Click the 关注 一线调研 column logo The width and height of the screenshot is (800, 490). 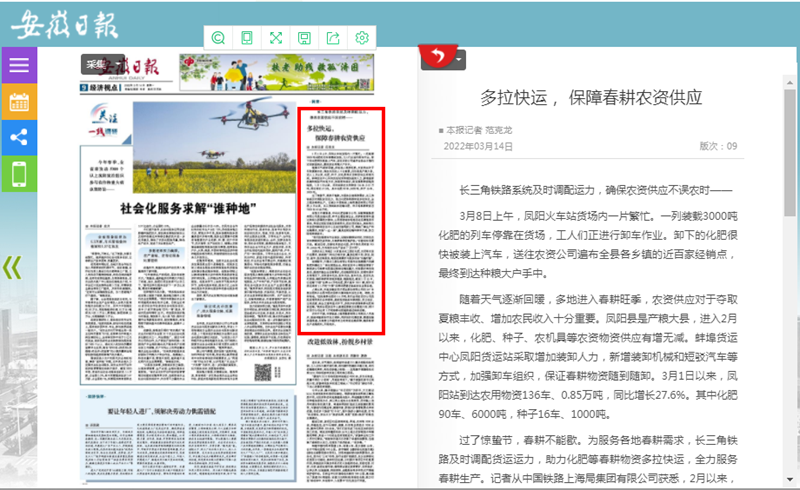105,122
